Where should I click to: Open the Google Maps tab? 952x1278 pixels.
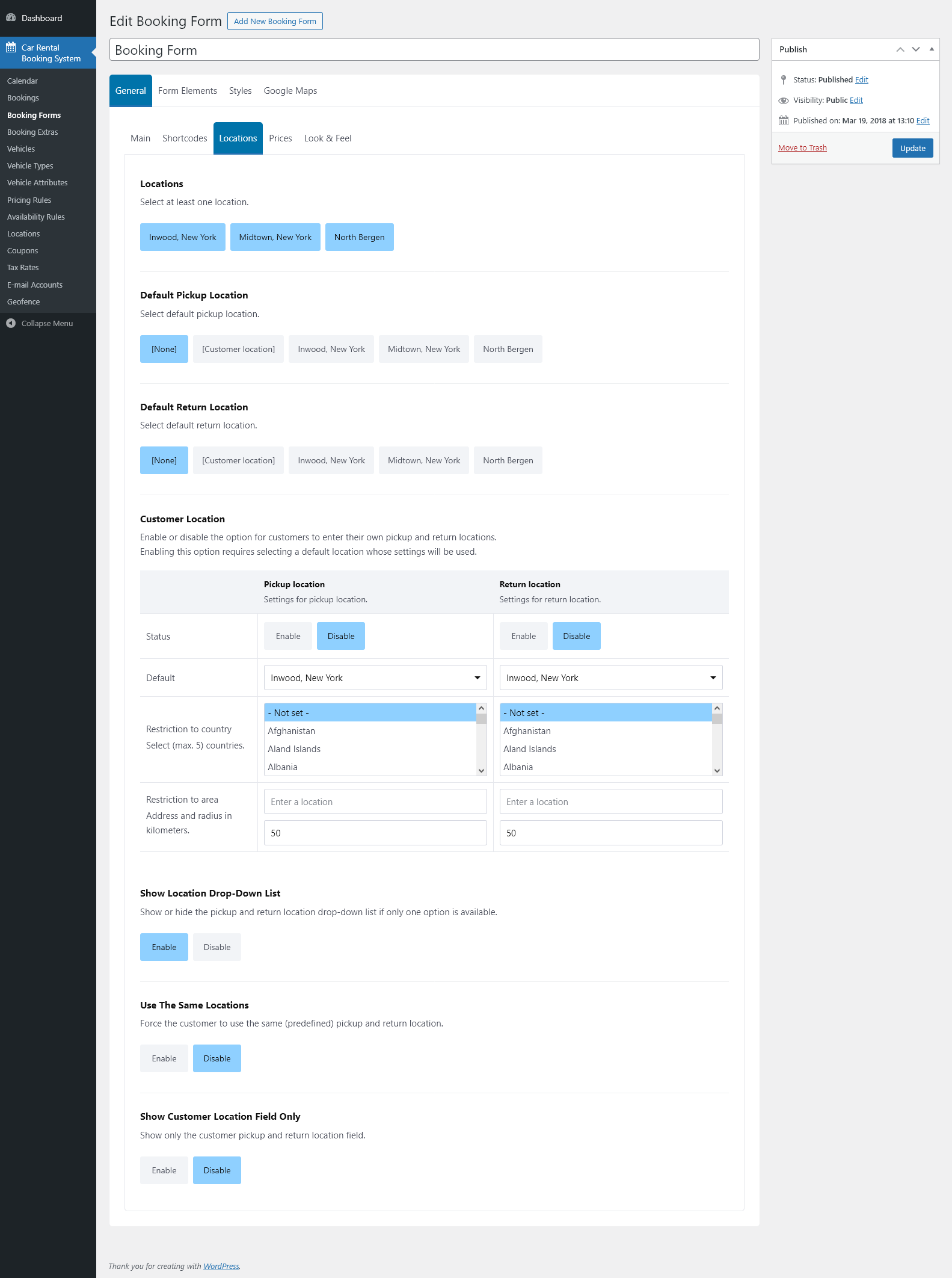tap(290, 91)
